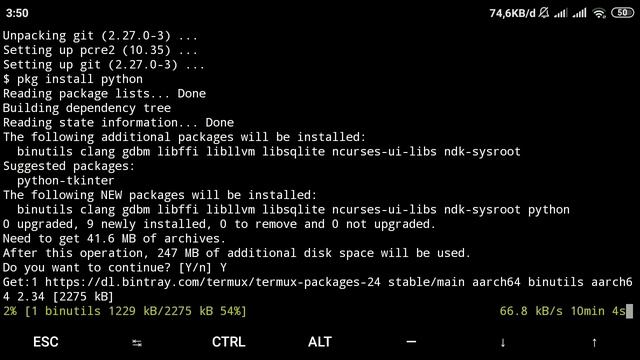The width and height of the screenshot is (640, 360).
Task: Tap the dash key in extra keys row
Action: (x=411, y=342)
